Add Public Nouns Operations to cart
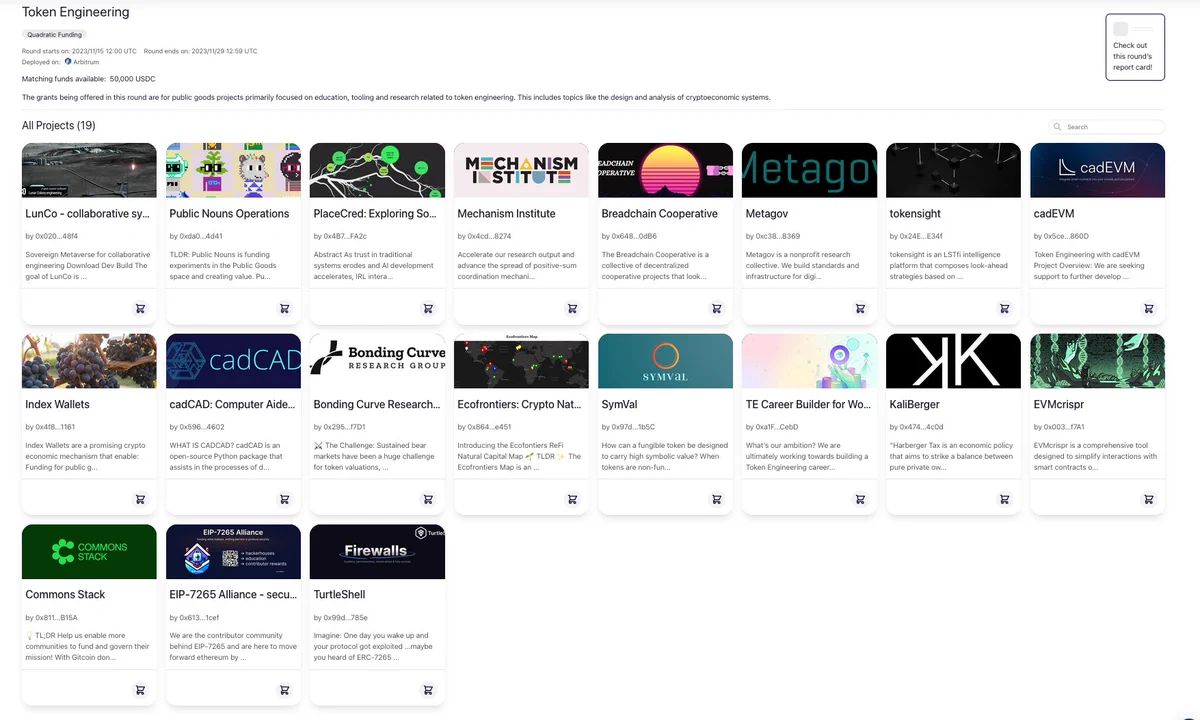1200x720 pixels. (x=284, y=308)
